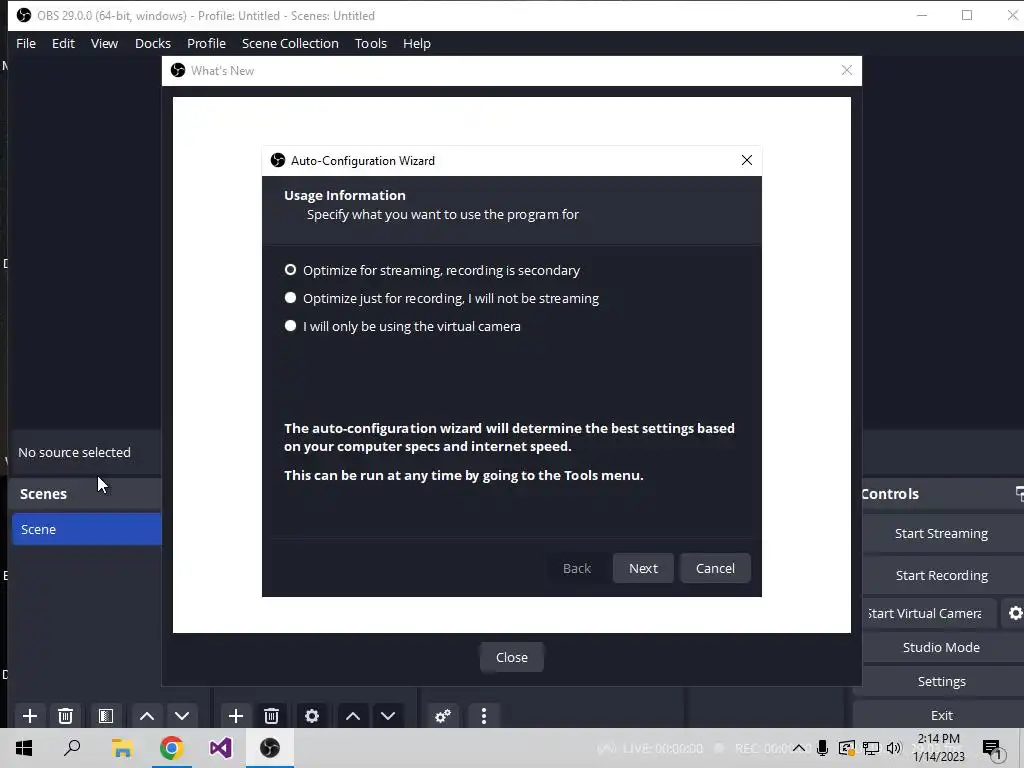Click Next in the wizard
1024x768 pixels.
coord(643,568)
